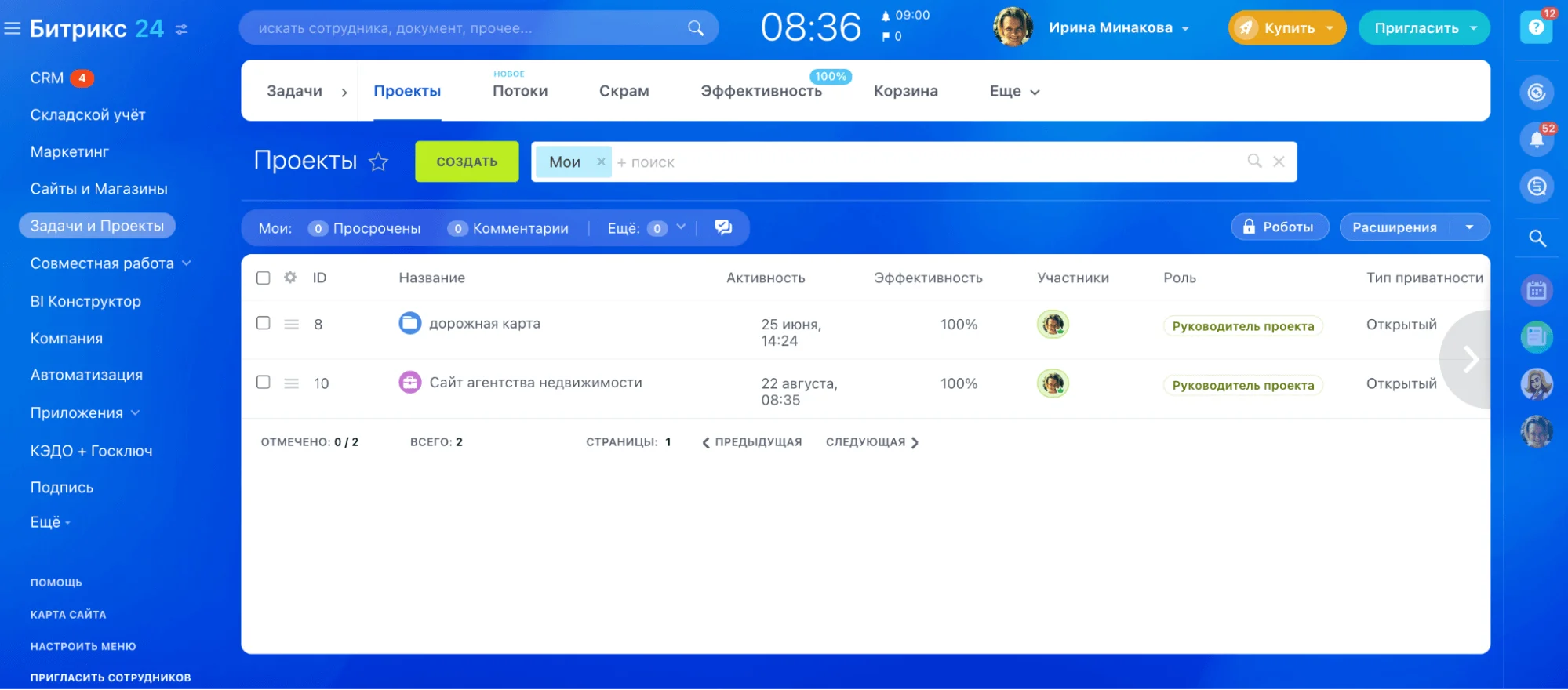Expand Приложения in left menu
The width and height of the screenshot is (1568, 690).
pos(135,412)
